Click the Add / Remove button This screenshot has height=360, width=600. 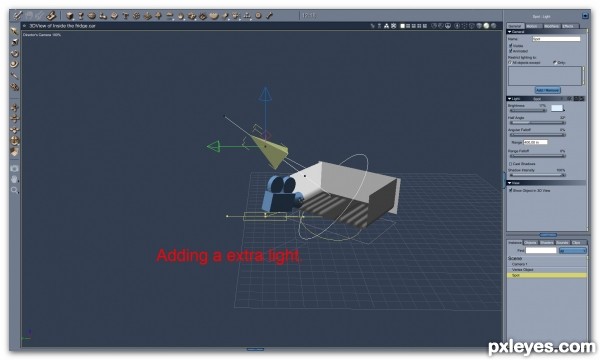(548, 90)
